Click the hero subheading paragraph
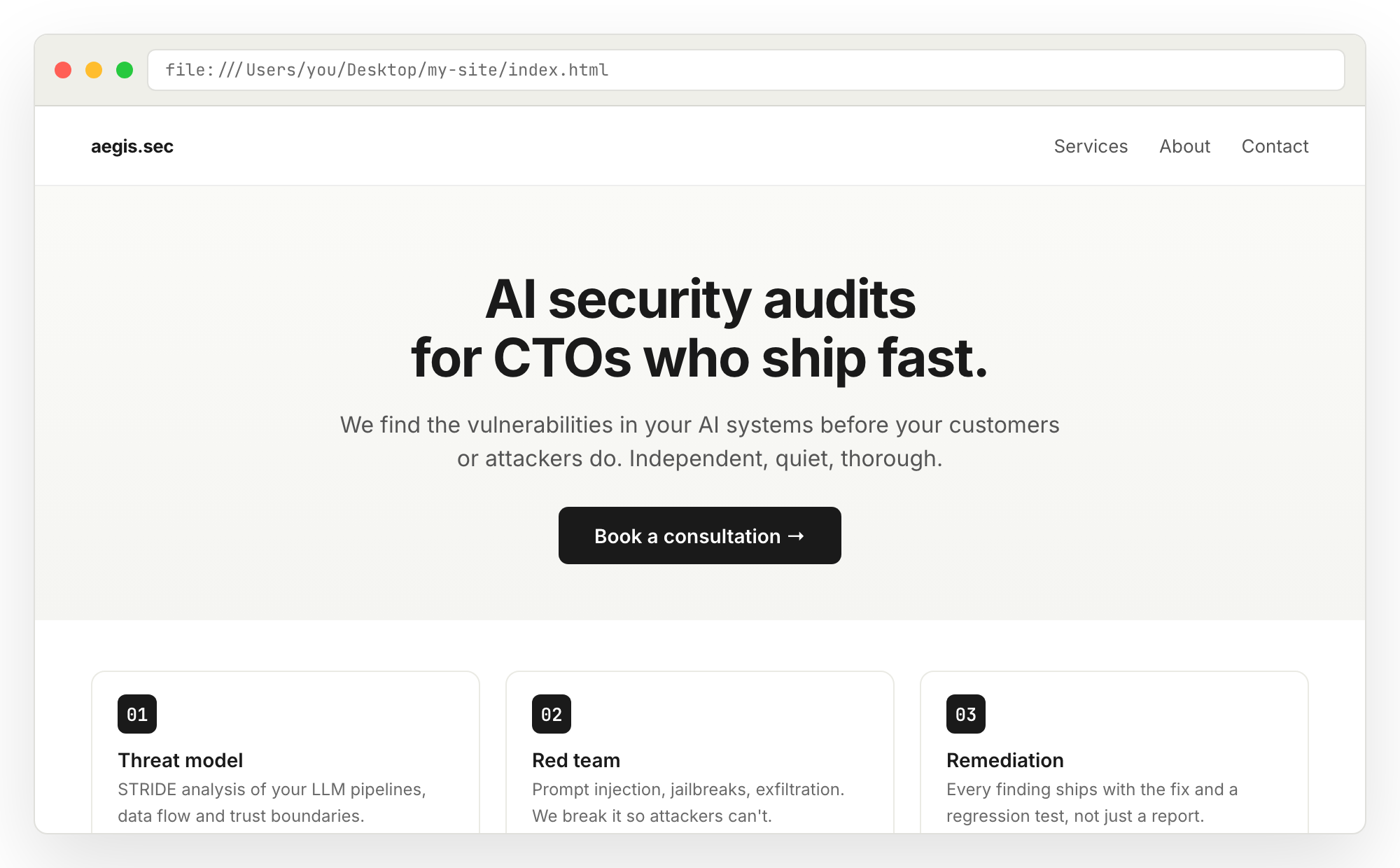 (x=700, y=441)
